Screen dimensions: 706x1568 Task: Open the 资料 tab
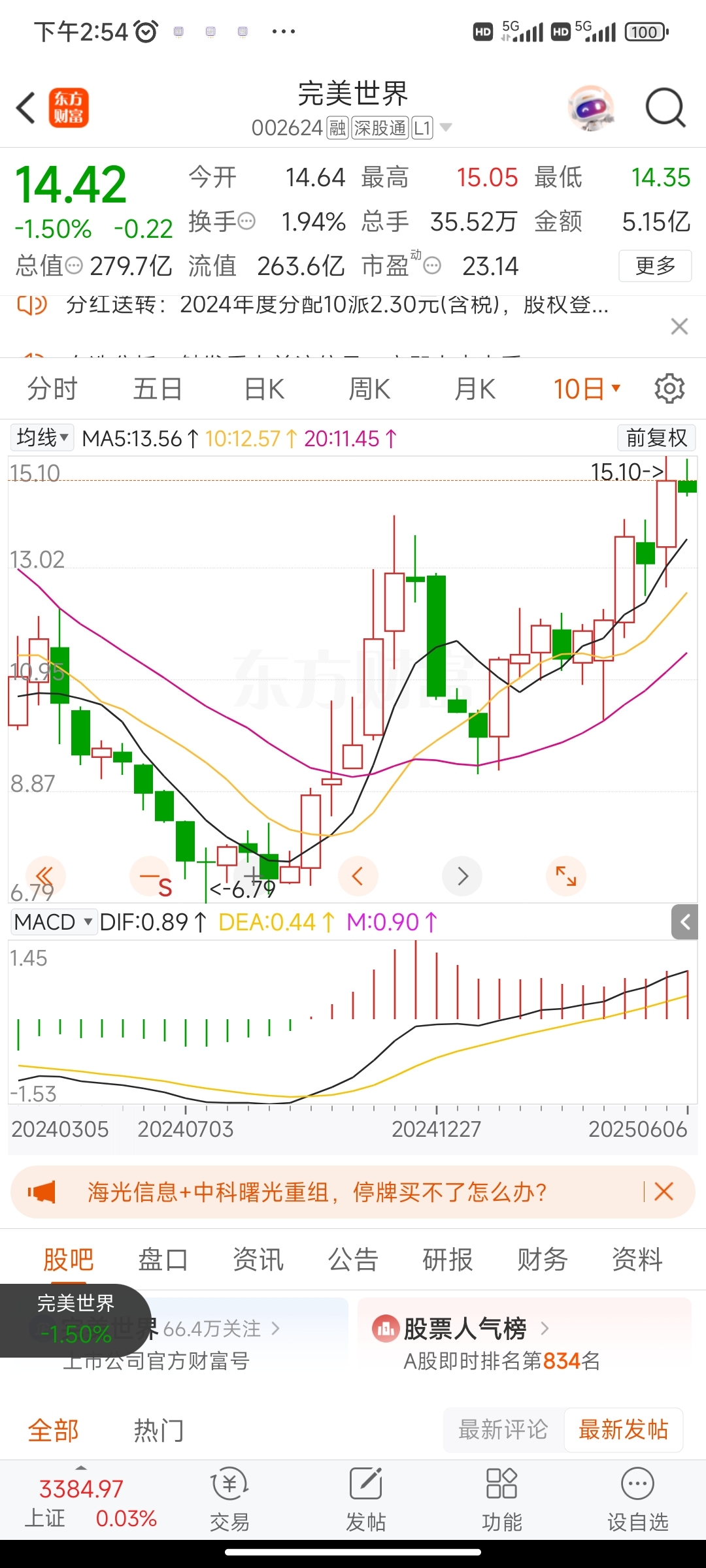(x=637, y=1260)
